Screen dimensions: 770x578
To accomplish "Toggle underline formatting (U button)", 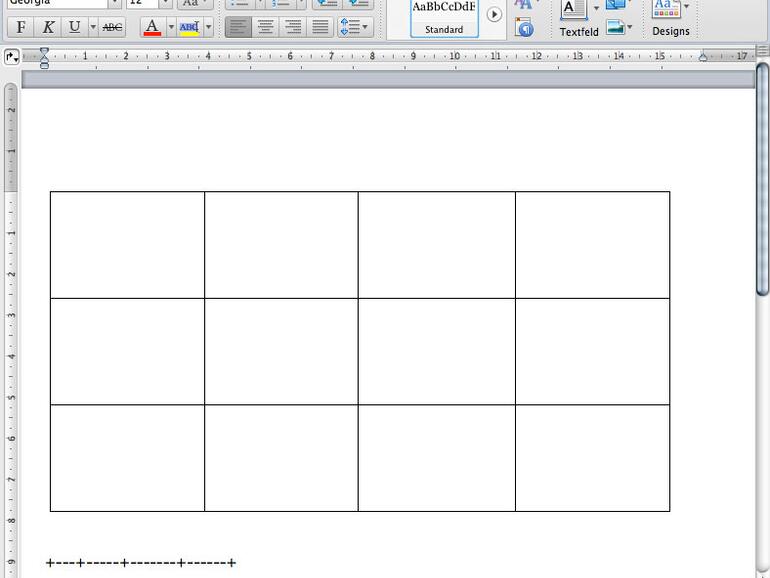I will pos(74,27).
